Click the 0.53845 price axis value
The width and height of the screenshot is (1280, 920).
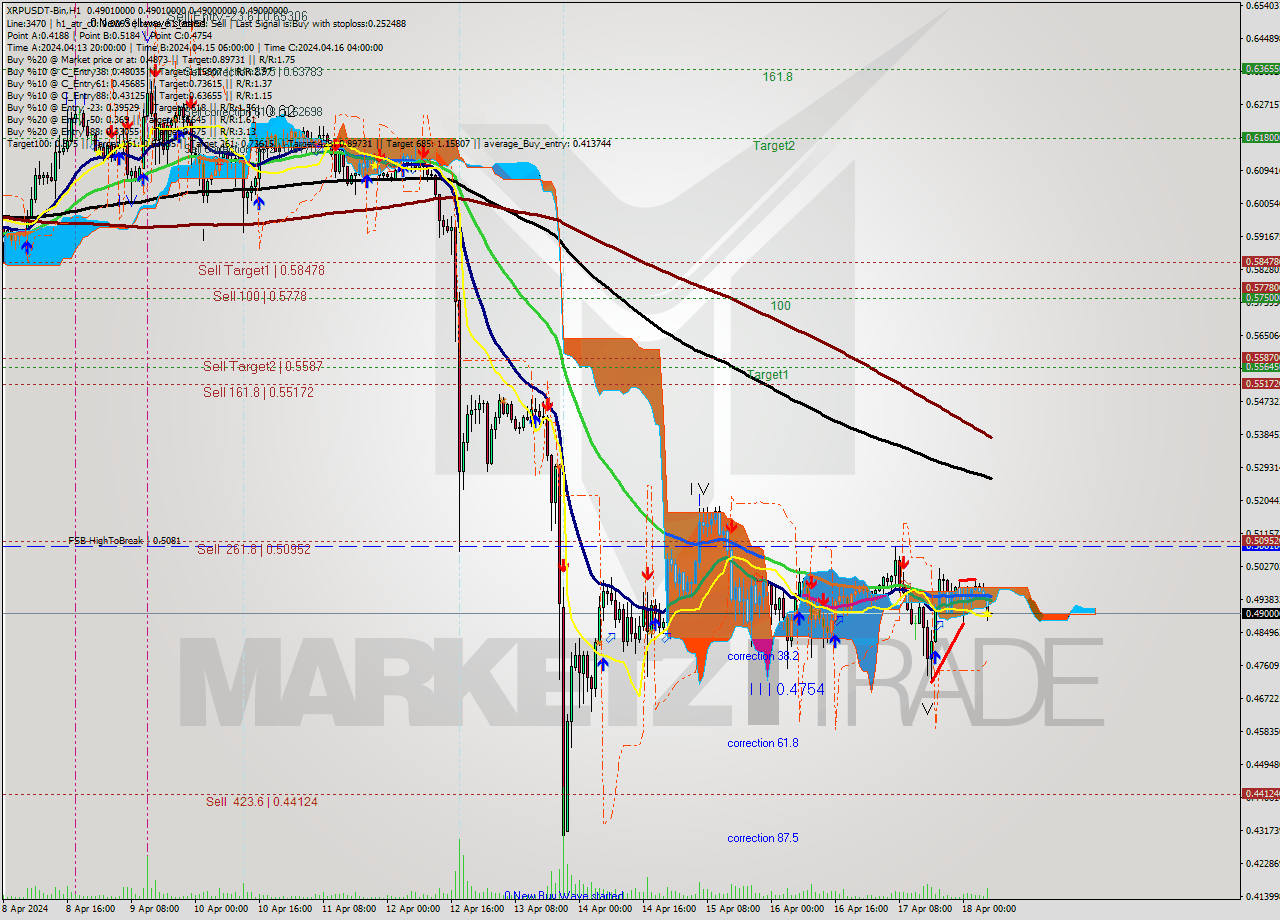click(x=1260, y=434)
